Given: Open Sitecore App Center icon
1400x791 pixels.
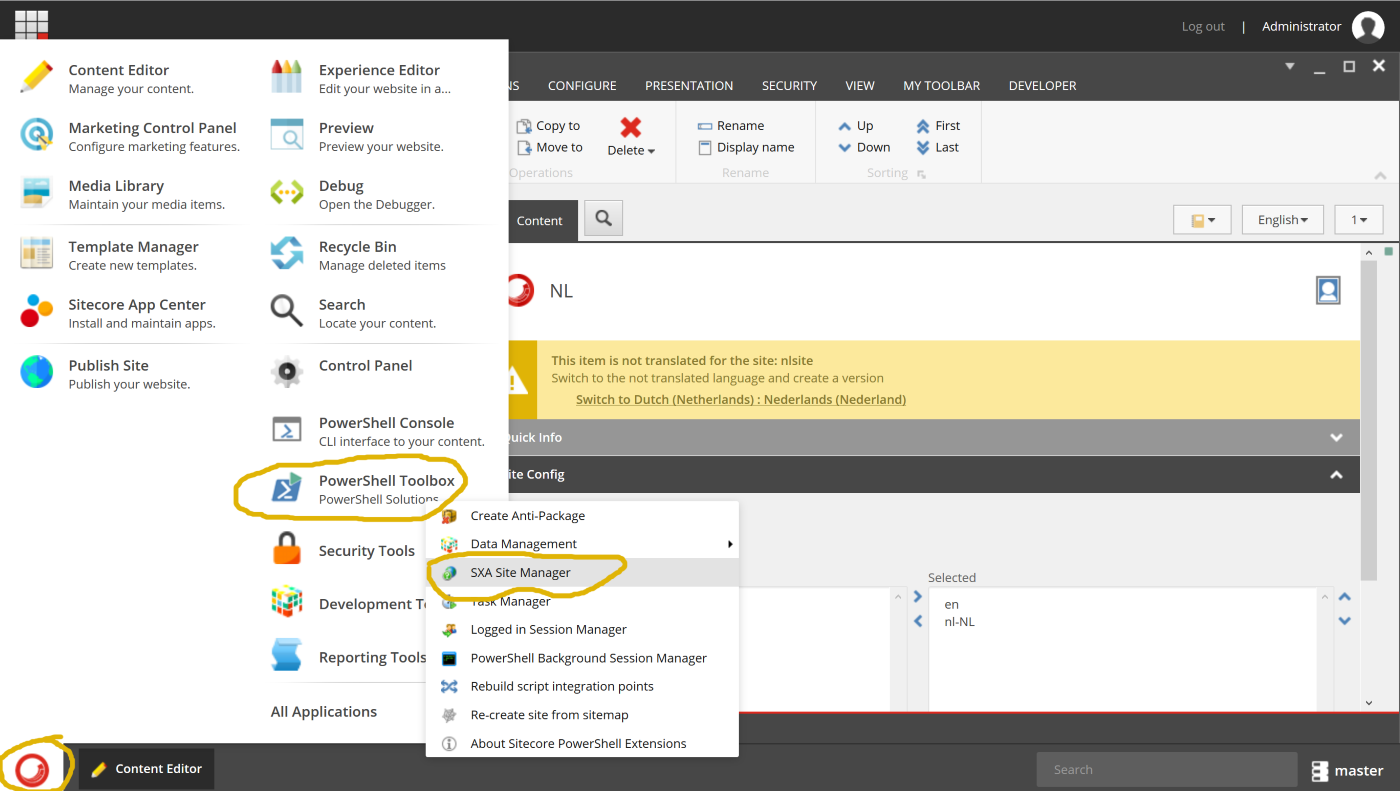Looking at the screenshot, I should coord(37,312).
